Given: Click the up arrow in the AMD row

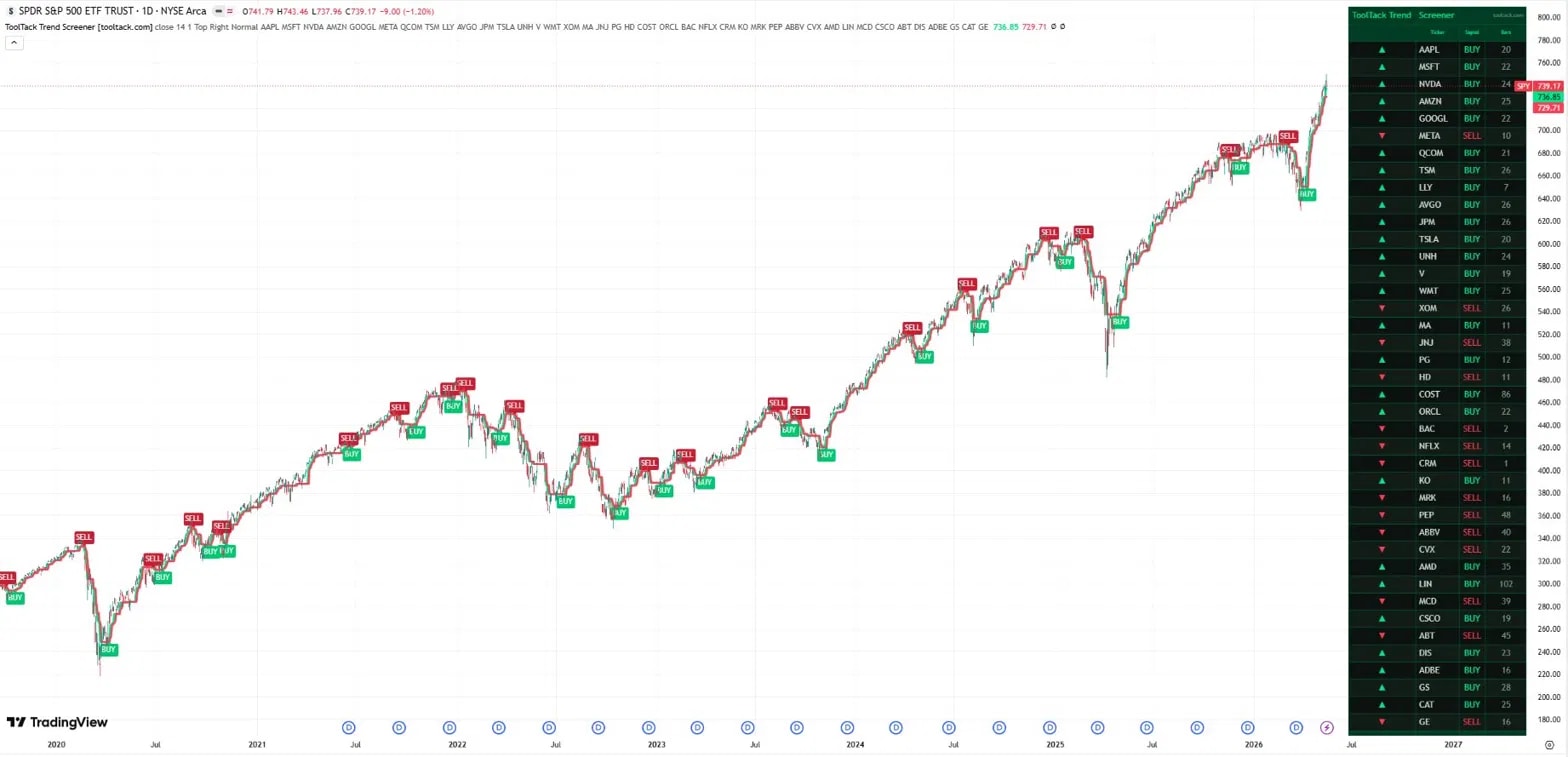Looking at the screenshot, I should [x=1382, y=567].
